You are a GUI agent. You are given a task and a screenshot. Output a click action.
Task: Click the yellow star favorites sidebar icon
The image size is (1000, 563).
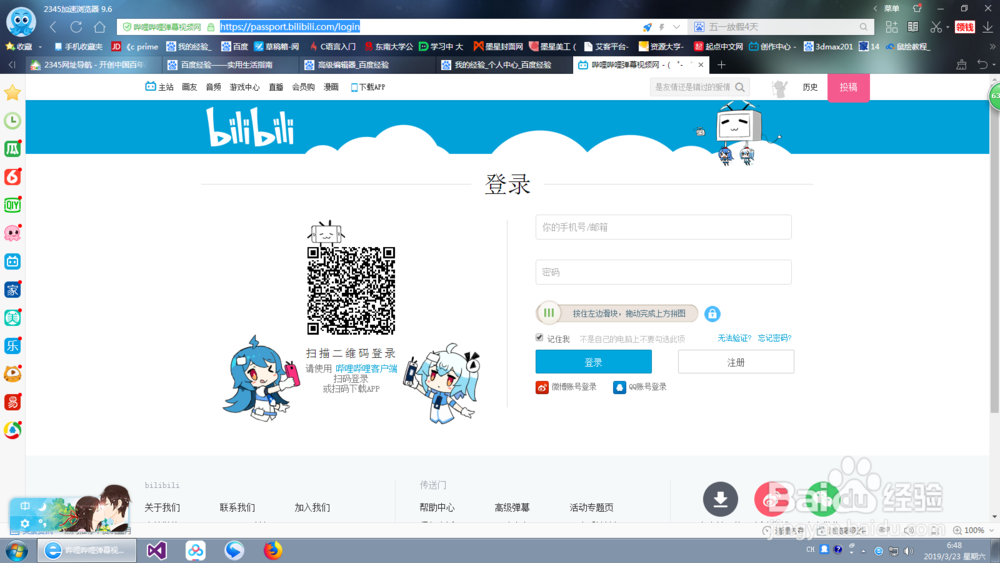pyautogui.click(x=12, y=93)
